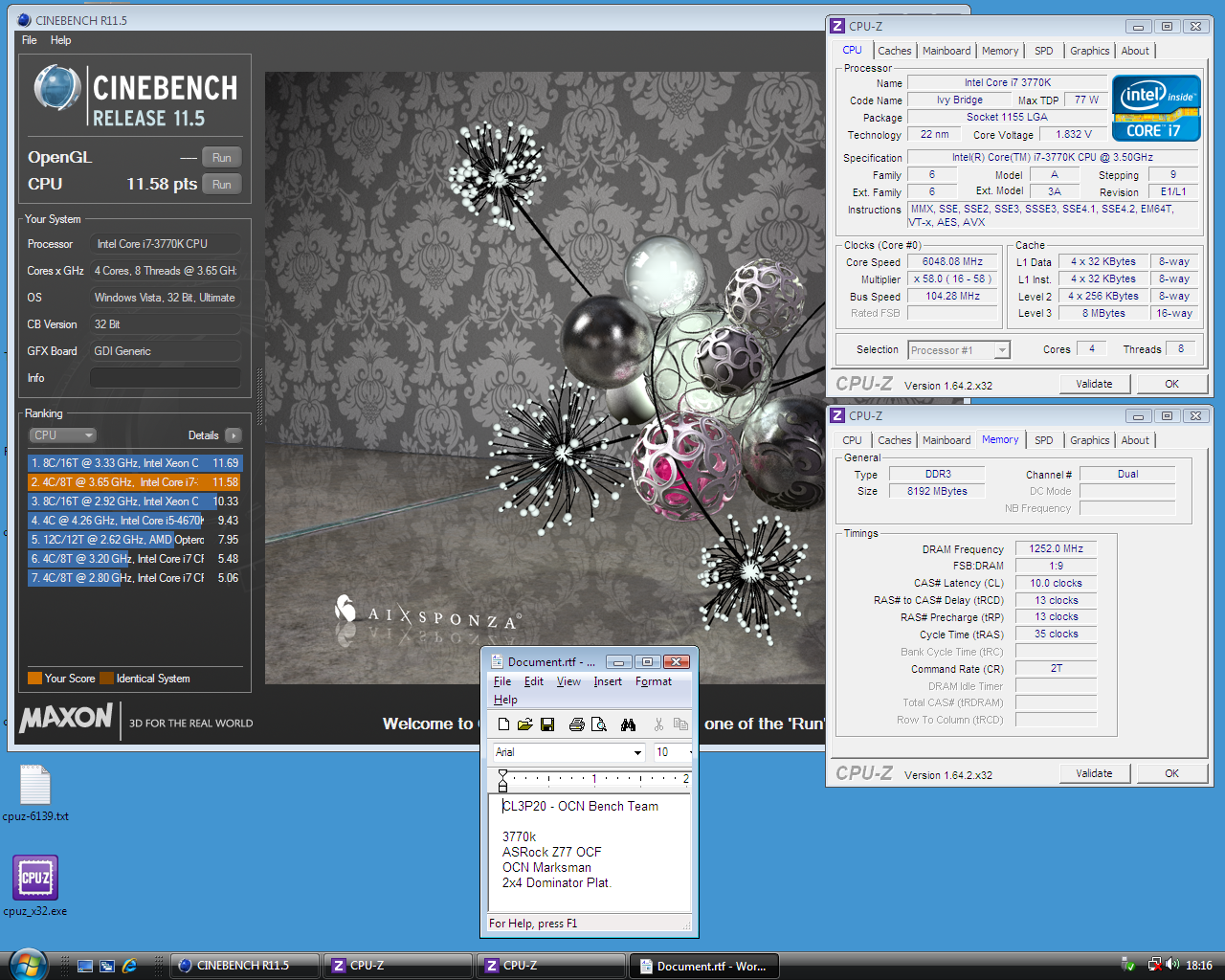Create a new document in WordPad
Screen dimensions: 1225x980
click(503, 724)
